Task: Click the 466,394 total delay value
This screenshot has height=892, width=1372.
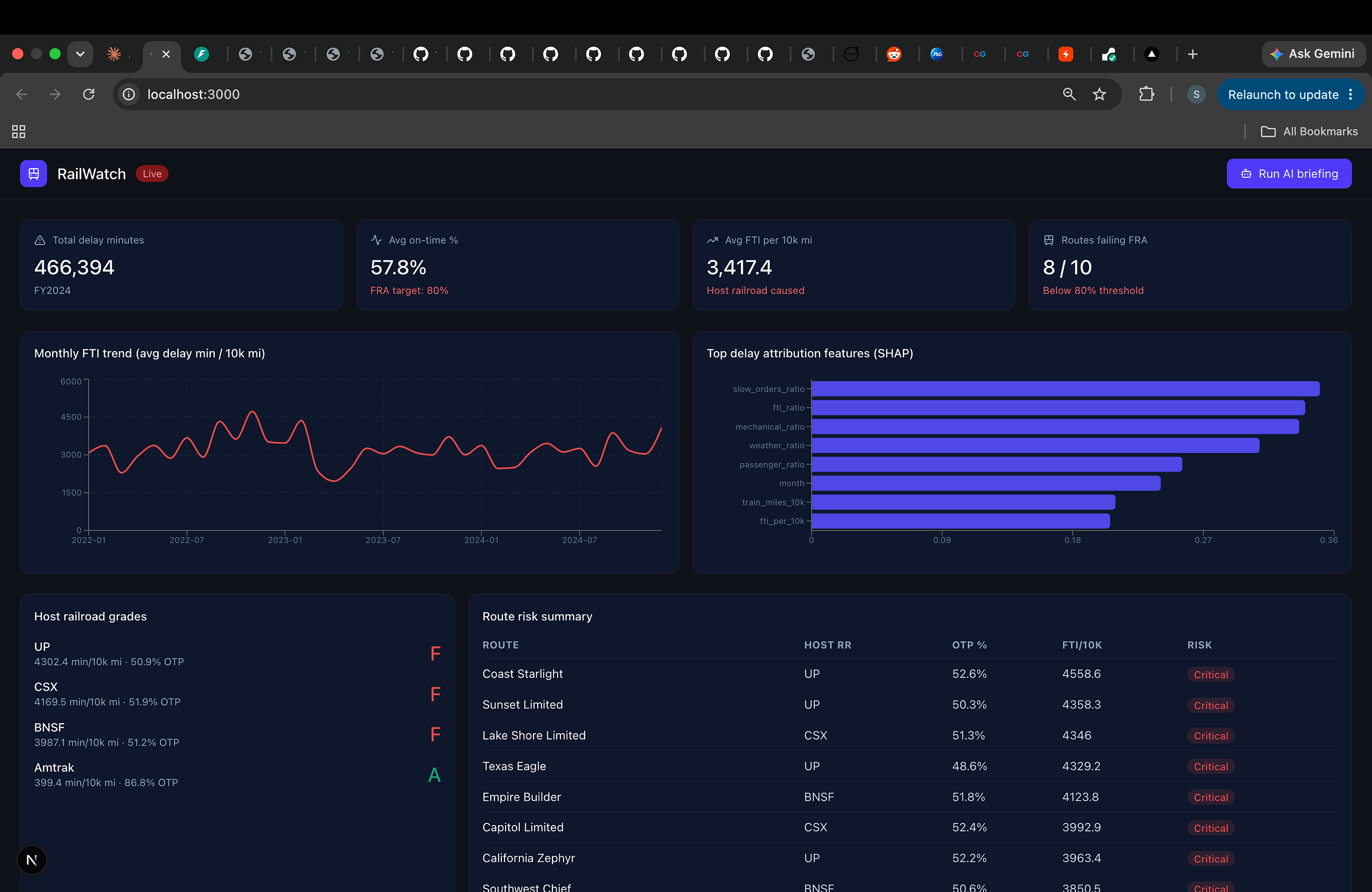Action: click(x=74, y=267)
